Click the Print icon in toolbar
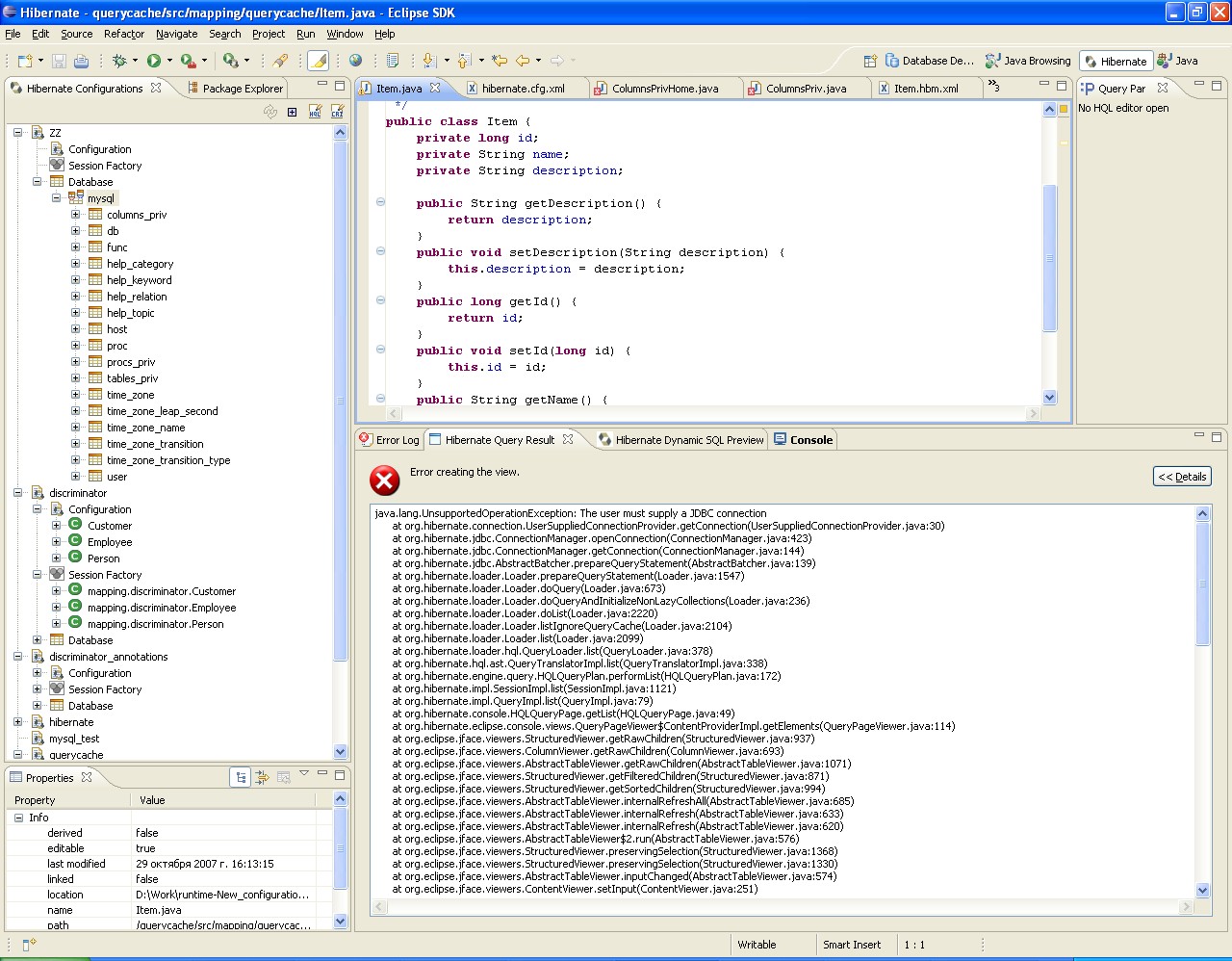The width and height of the screenshot is (1232, 961). 82,61
